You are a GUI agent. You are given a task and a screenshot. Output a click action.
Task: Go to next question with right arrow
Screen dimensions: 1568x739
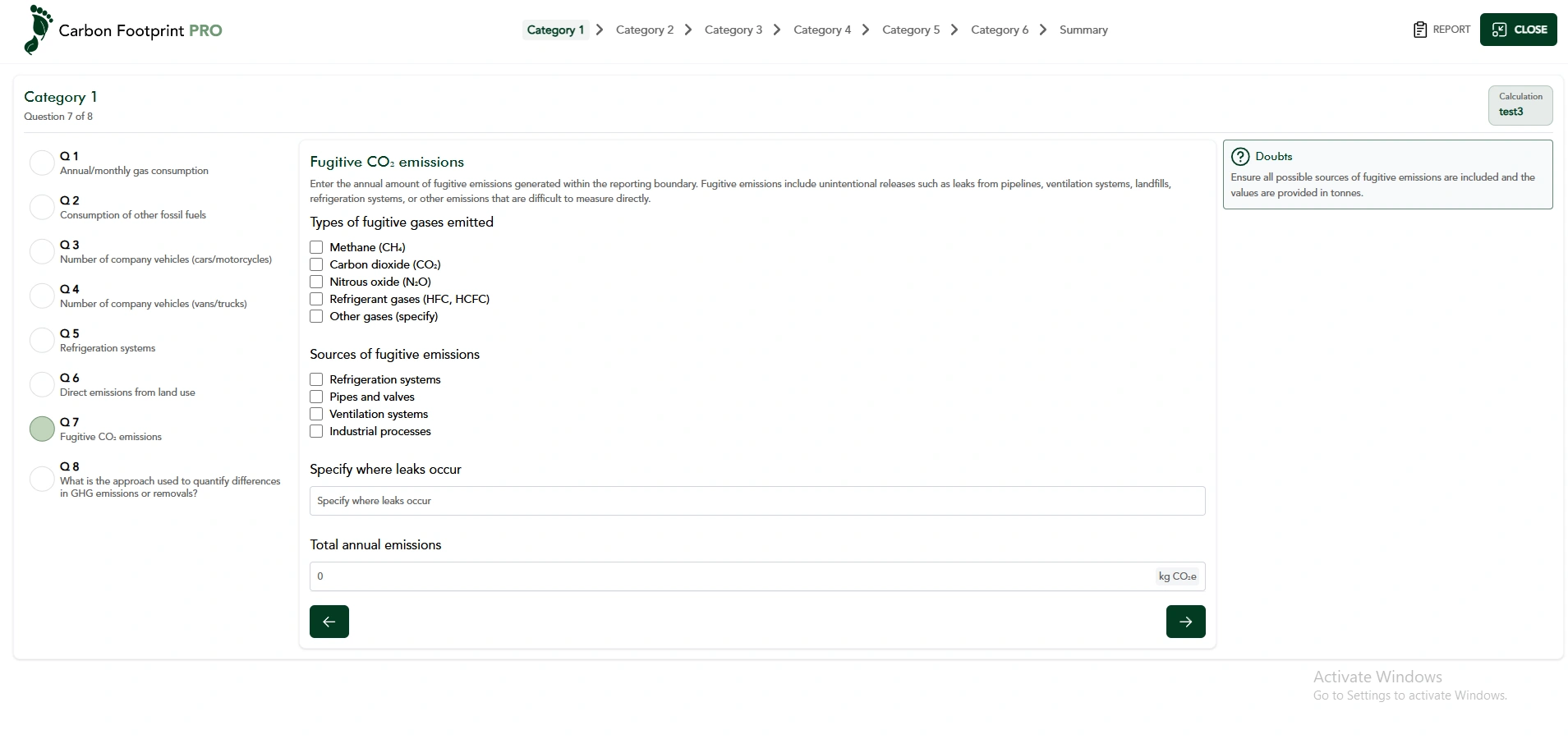coord(1185,622)
